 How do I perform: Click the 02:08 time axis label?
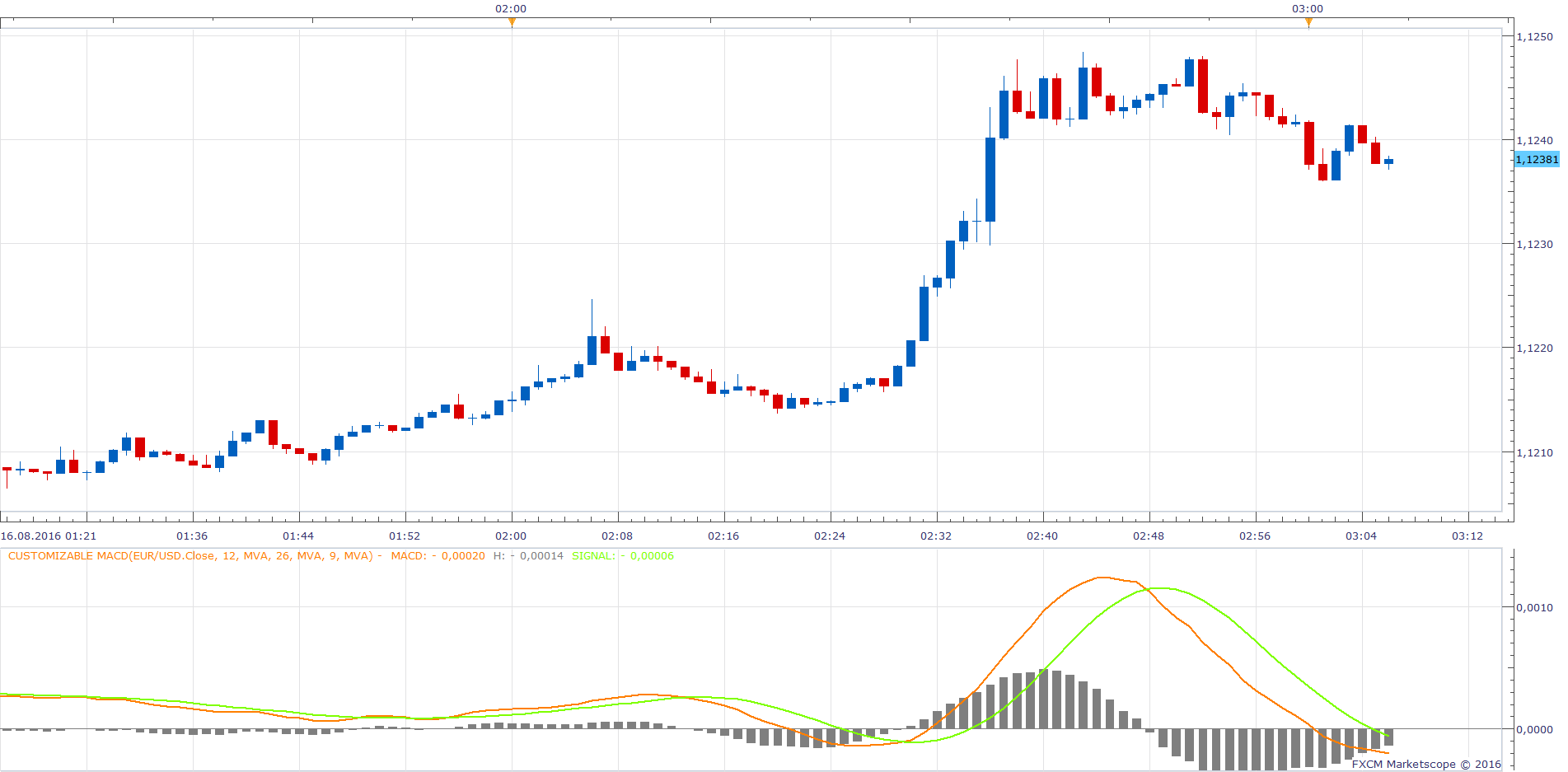point(617,536)
